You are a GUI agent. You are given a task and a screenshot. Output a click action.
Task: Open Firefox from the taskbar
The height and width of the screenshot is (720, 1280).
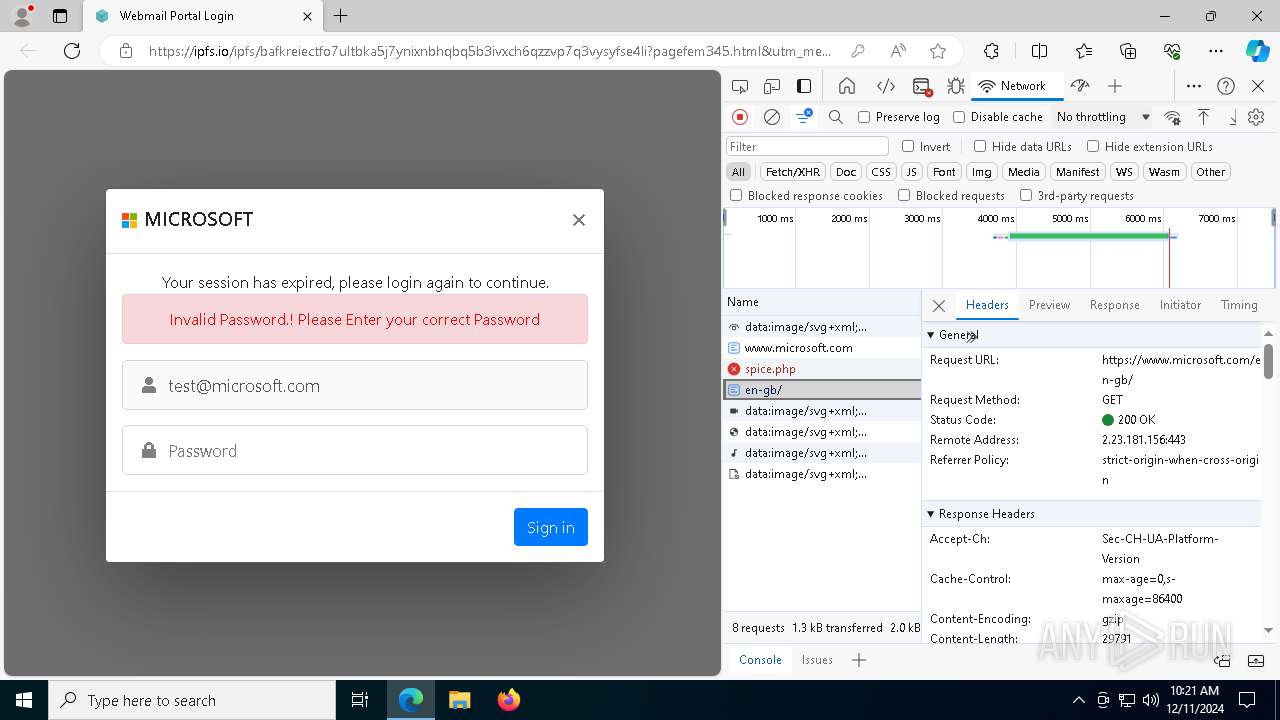[509, 700]
